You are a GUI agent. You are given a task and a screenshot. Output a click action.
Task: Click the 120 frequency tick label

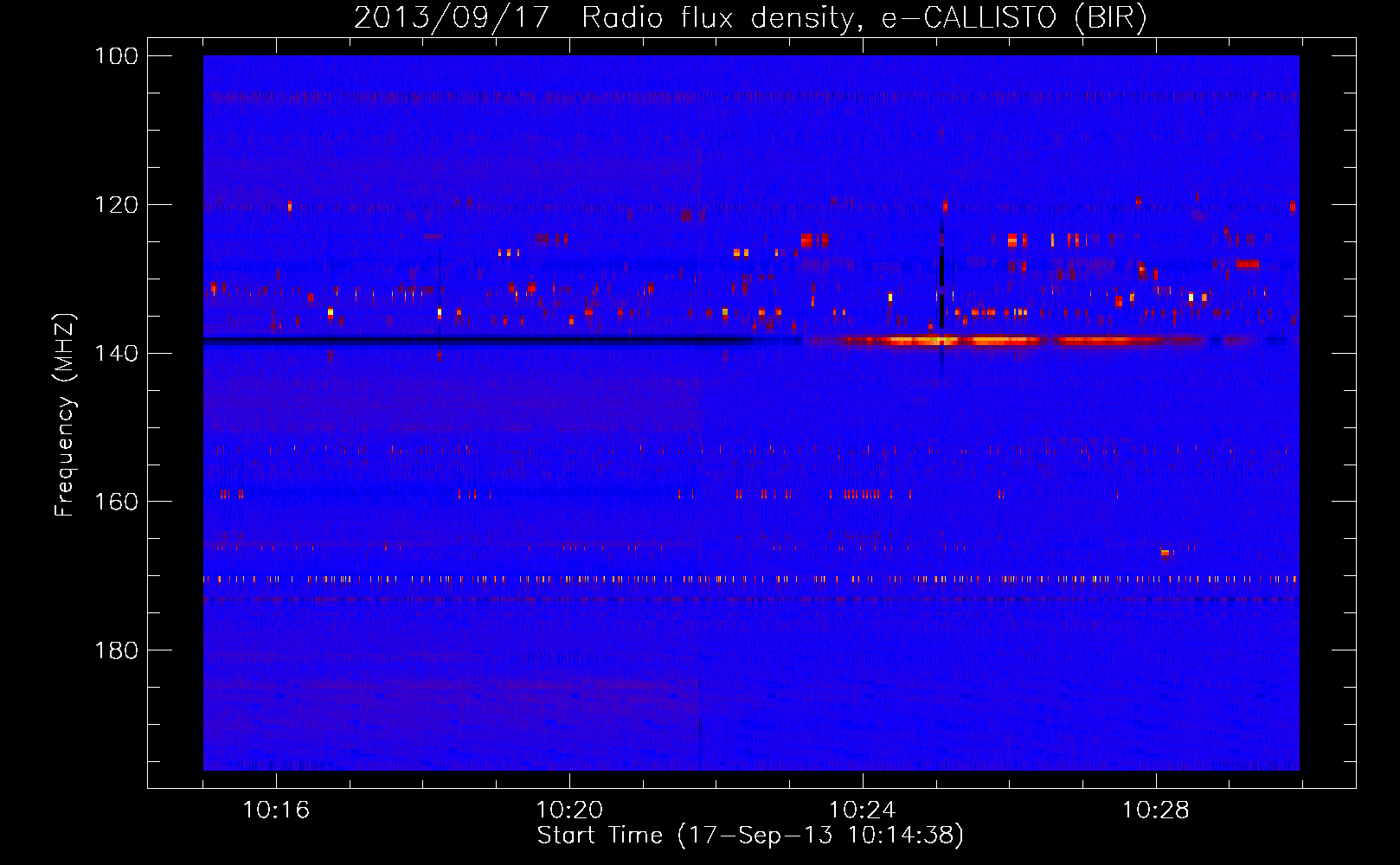pos(116,205)
